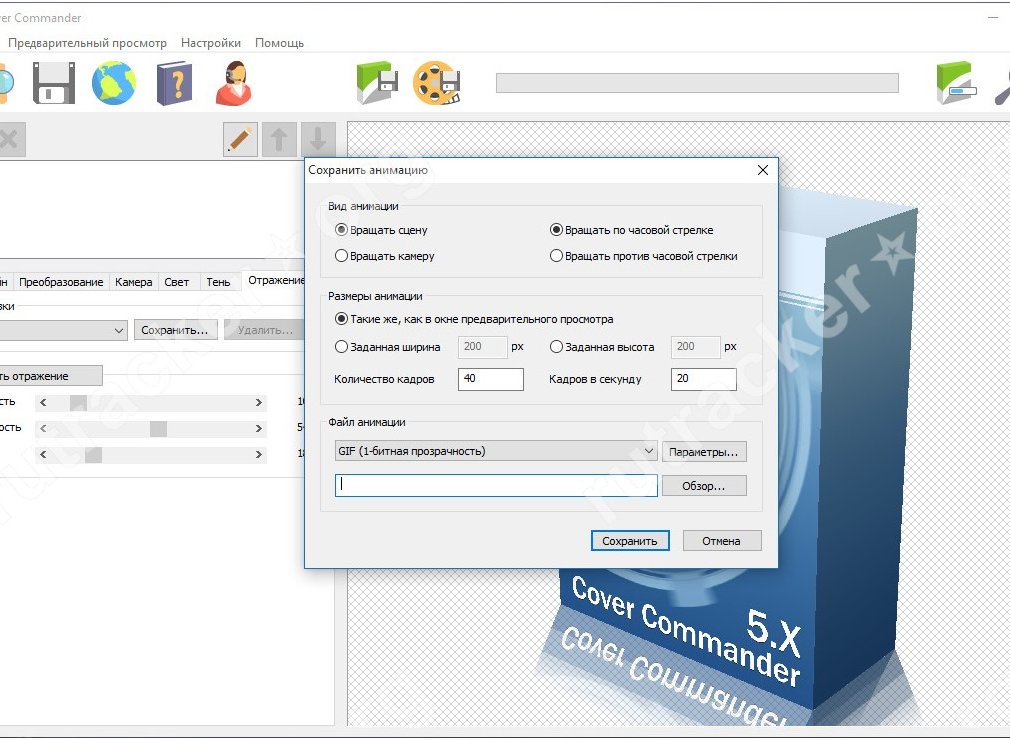Click right arrow of first slider
The width and height of the screenshot is (1010, 740).
pos(258,403)
